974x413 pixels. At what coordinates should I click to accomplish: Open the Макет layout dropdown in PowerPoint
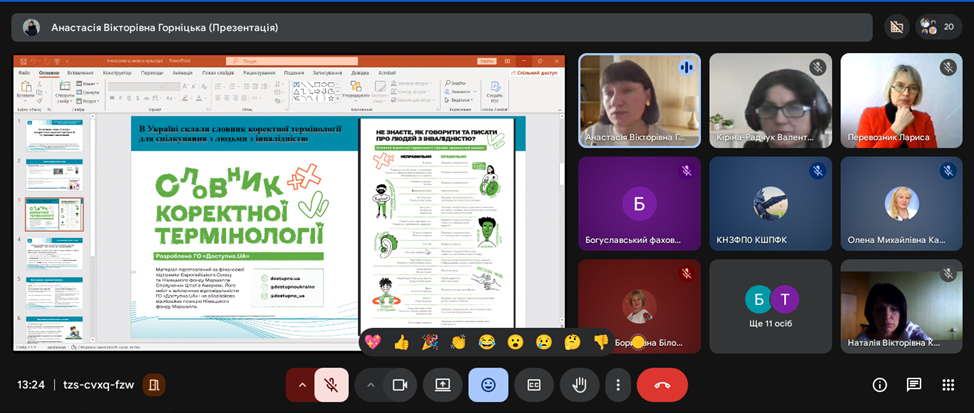pyautogui.click(x=87, y=84)
